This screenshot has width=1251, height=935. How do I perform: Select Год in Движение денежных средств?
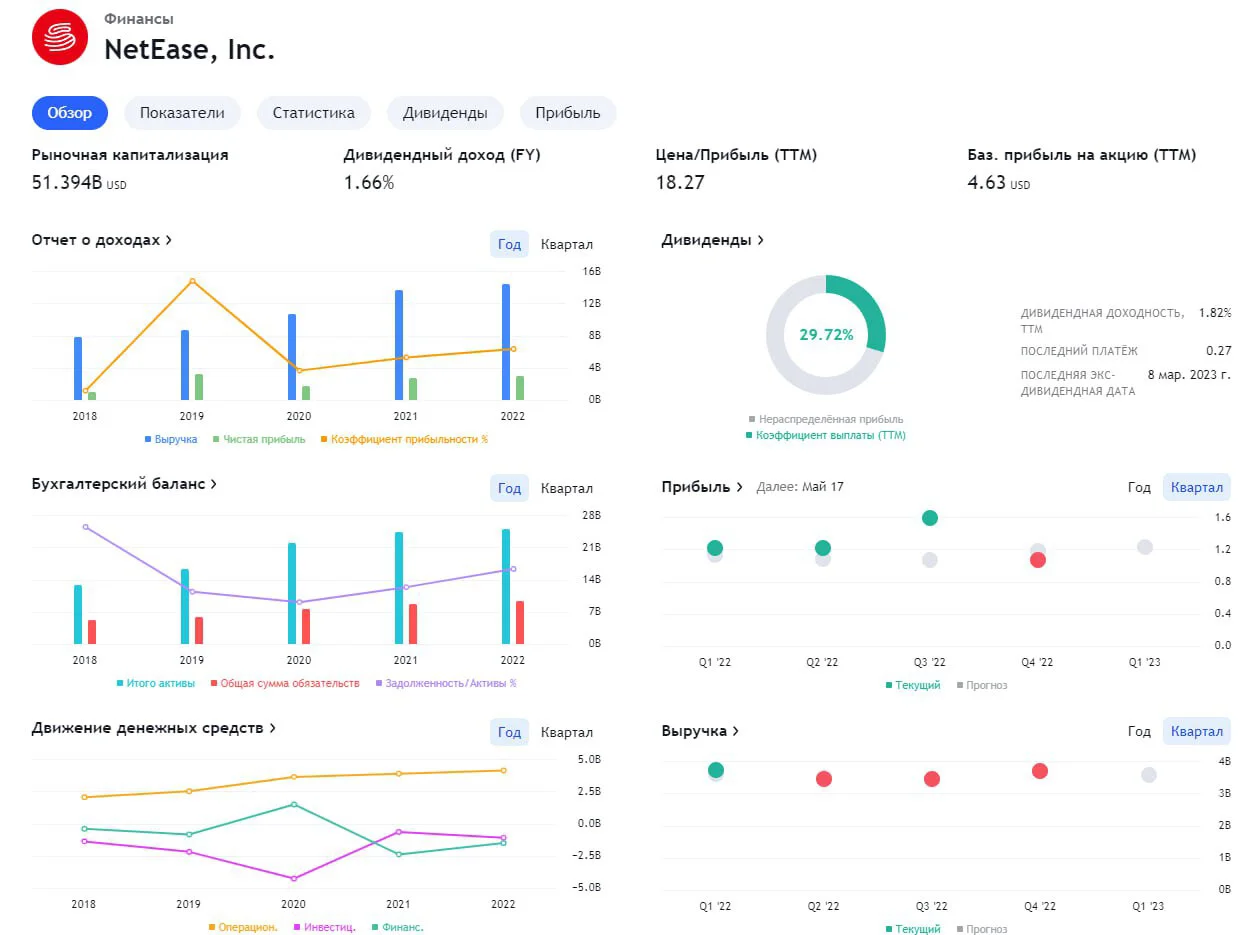tap(509, 732)
